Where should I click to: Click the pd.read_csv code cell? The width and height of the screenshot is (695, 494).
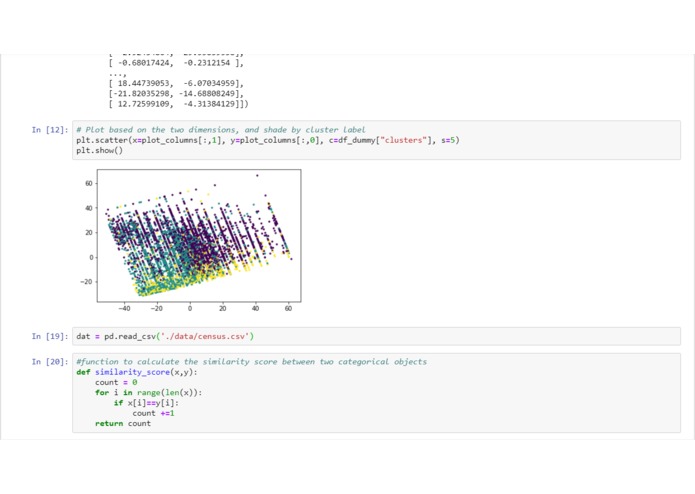(x=376, y=336)
